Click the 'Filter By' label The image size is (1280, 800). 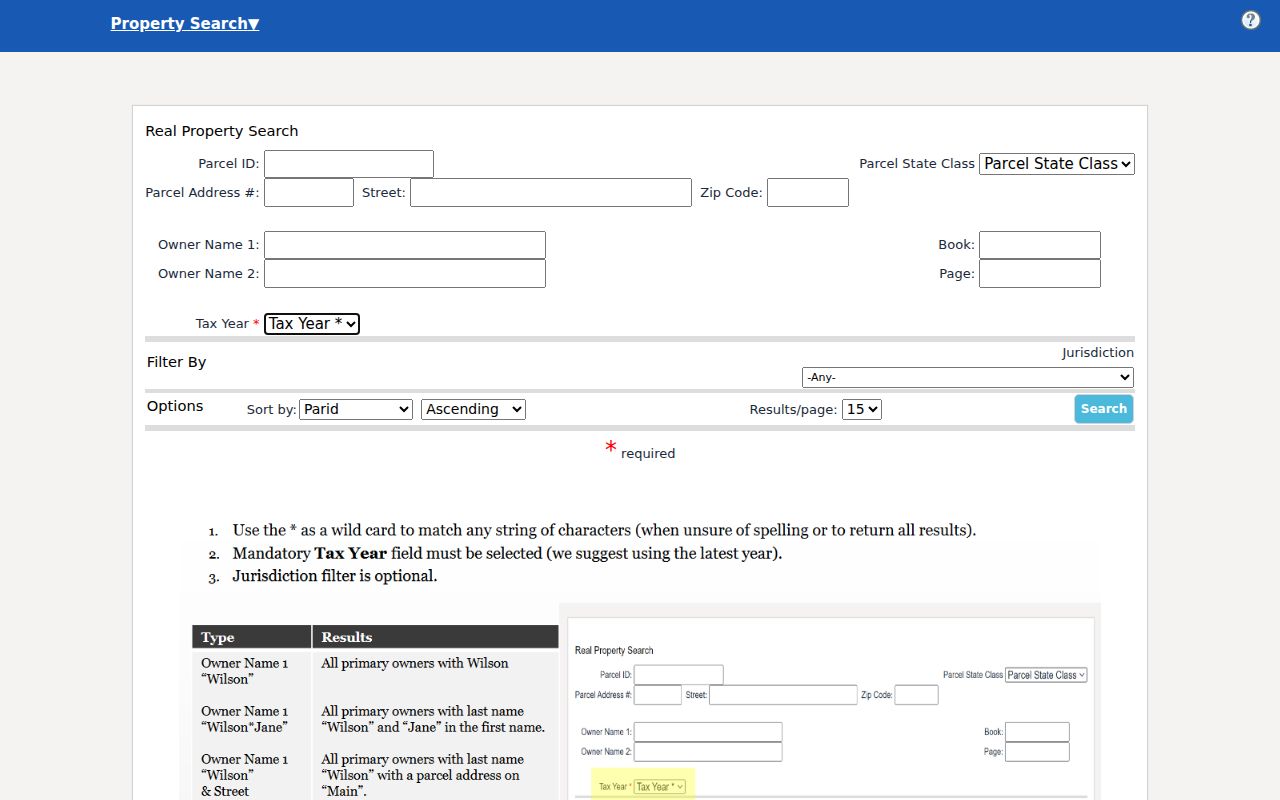pyautogui.click(x=176, y=362)
